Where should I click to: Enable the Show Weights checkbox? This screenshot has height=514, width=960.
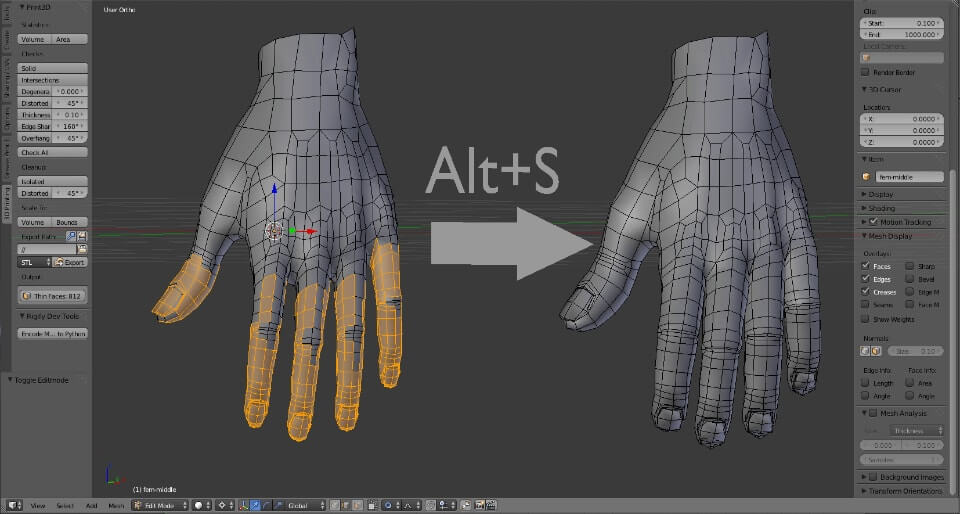point(866,319)
